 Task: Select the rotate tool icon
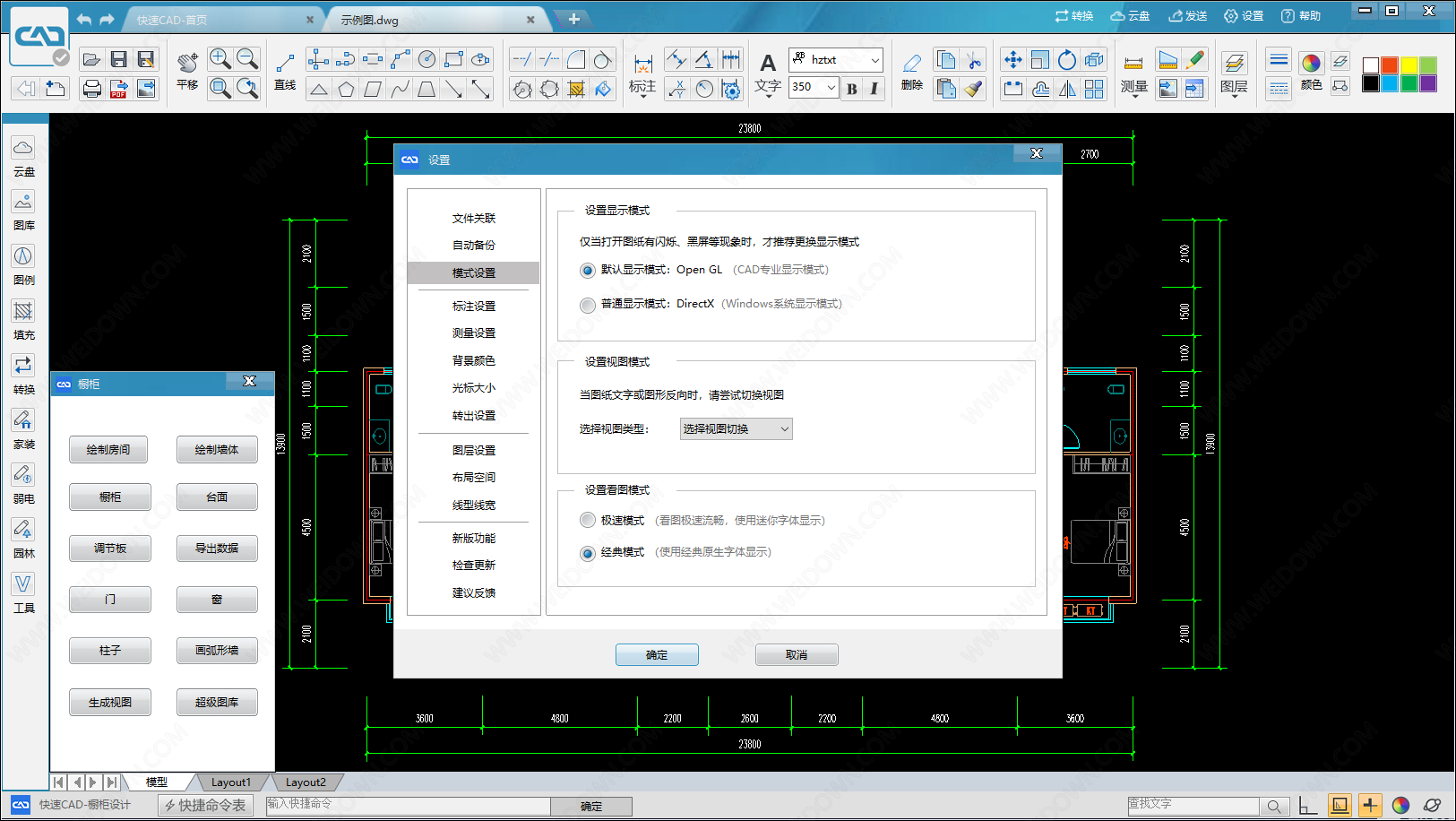point(1066,60)
